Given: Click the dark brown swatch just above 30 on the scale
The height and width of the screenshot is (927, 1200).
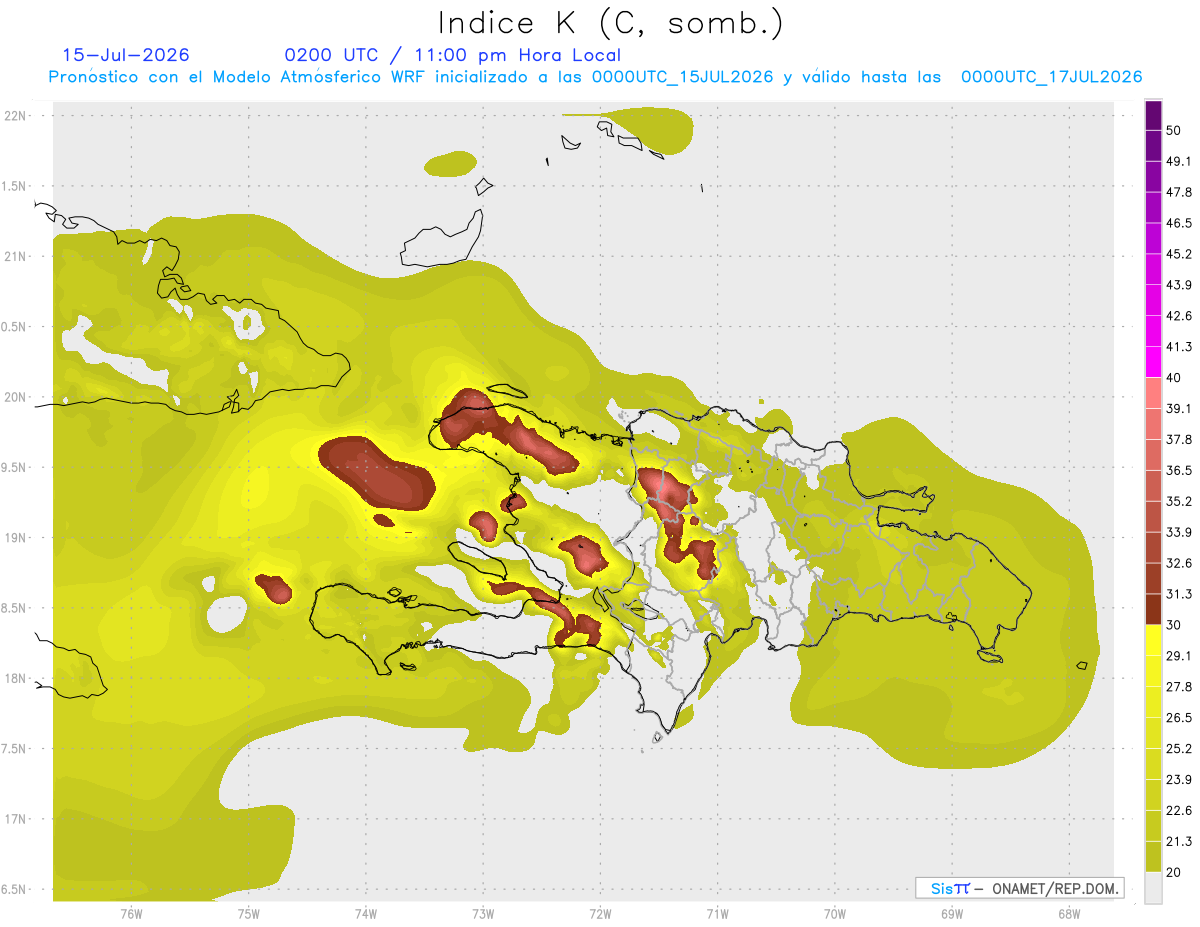Looking at the screenshot, I should (1154, 609).
